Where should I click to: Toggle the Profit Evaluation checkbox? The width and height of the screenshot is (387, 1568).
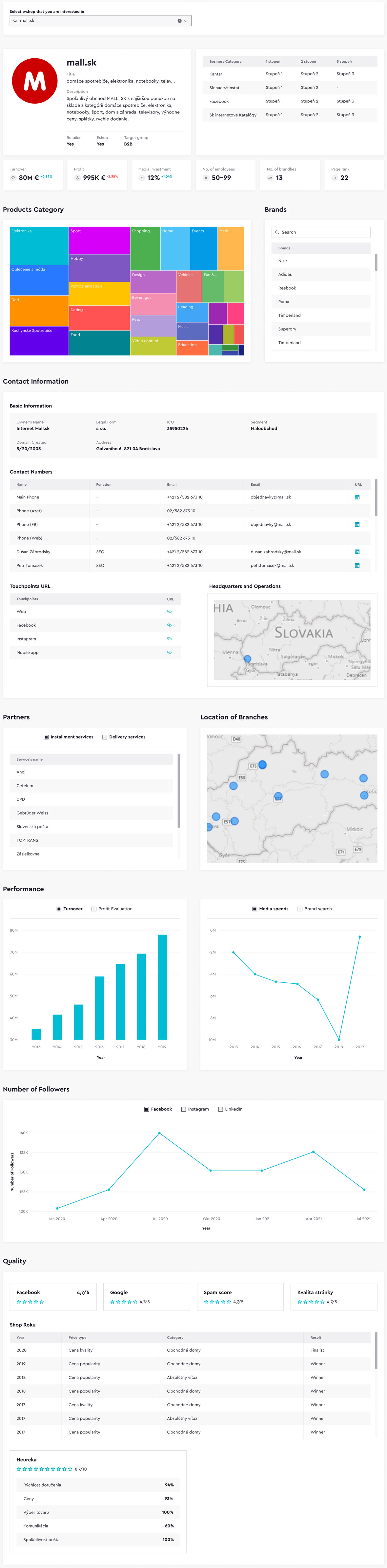click(x=94, y=909)
